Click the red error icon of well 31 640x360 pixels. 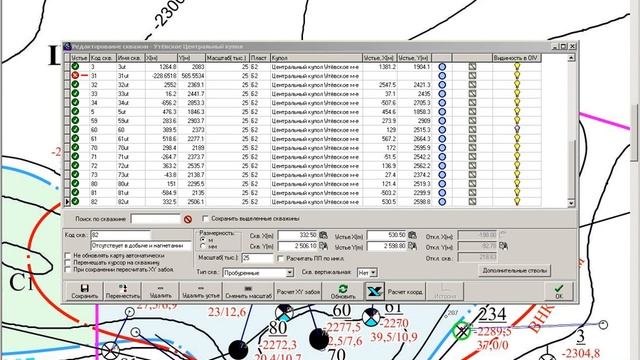pos(75,76)
